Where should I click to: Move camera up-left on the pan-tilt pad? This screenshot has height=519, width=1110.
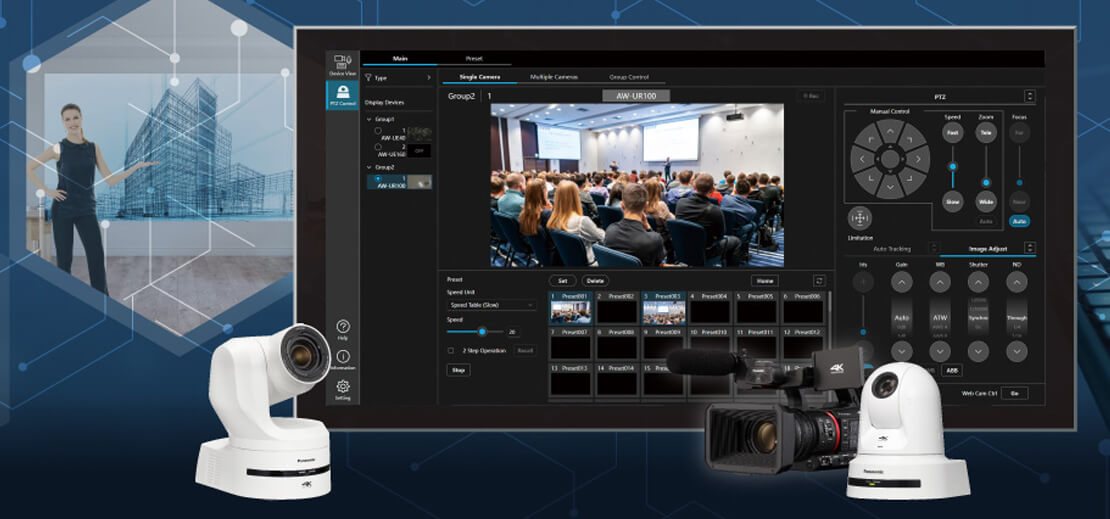pyautogui.click(x=869, y=138)
